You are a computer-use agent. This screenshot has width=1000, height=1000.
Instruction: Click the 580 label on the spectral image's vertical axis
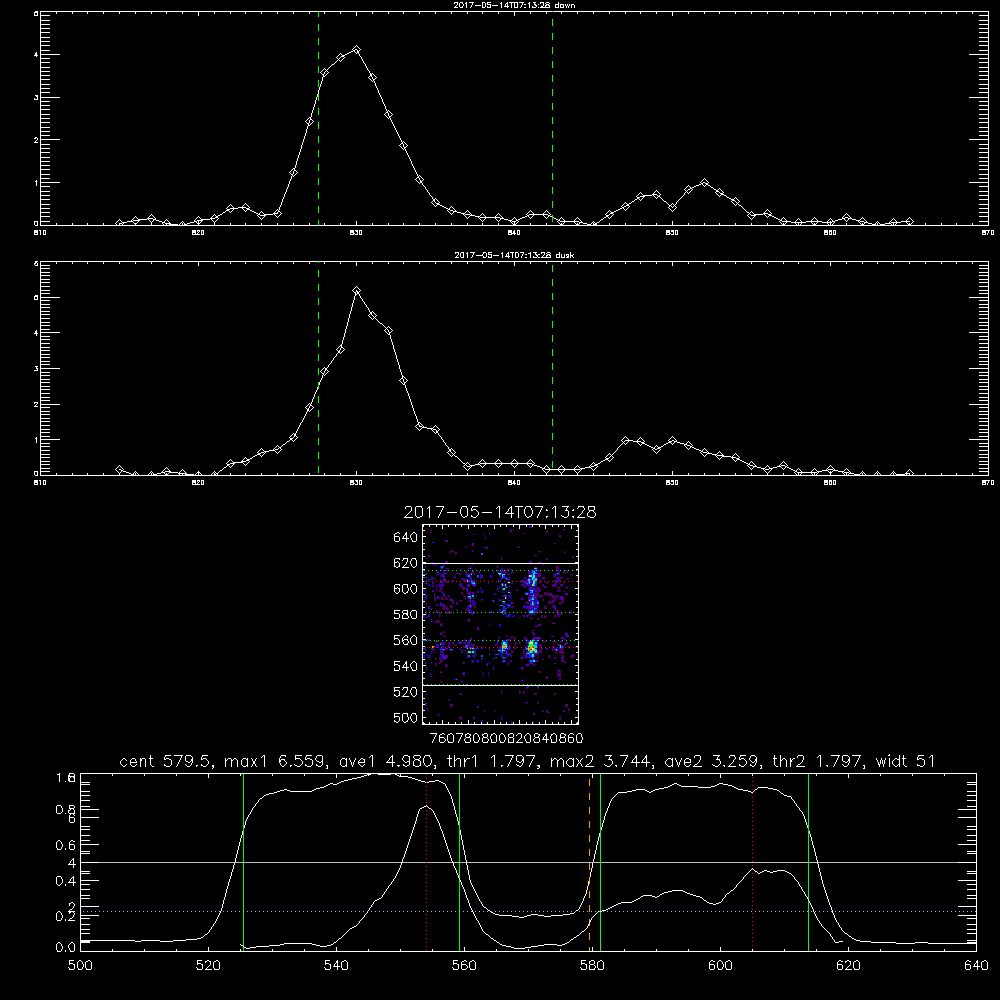coord(406,615)
